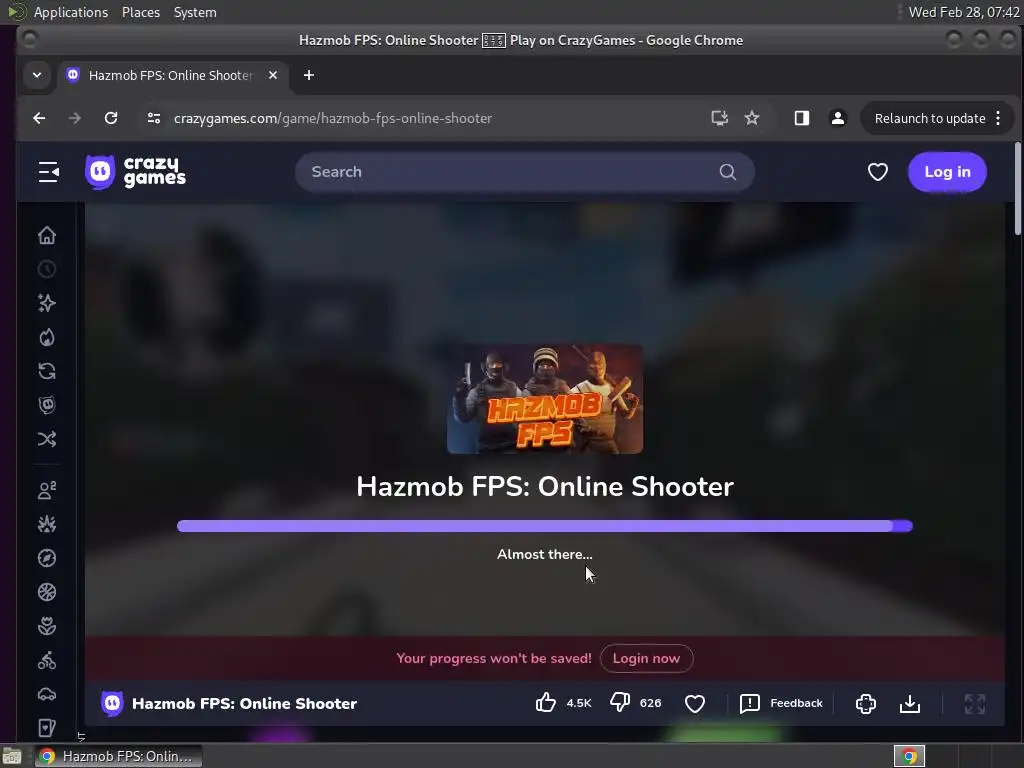Image resolution: width=1024 pixels, height=768 pixels.
Task: Open Chrome profile icon
Action: (838, 118)
